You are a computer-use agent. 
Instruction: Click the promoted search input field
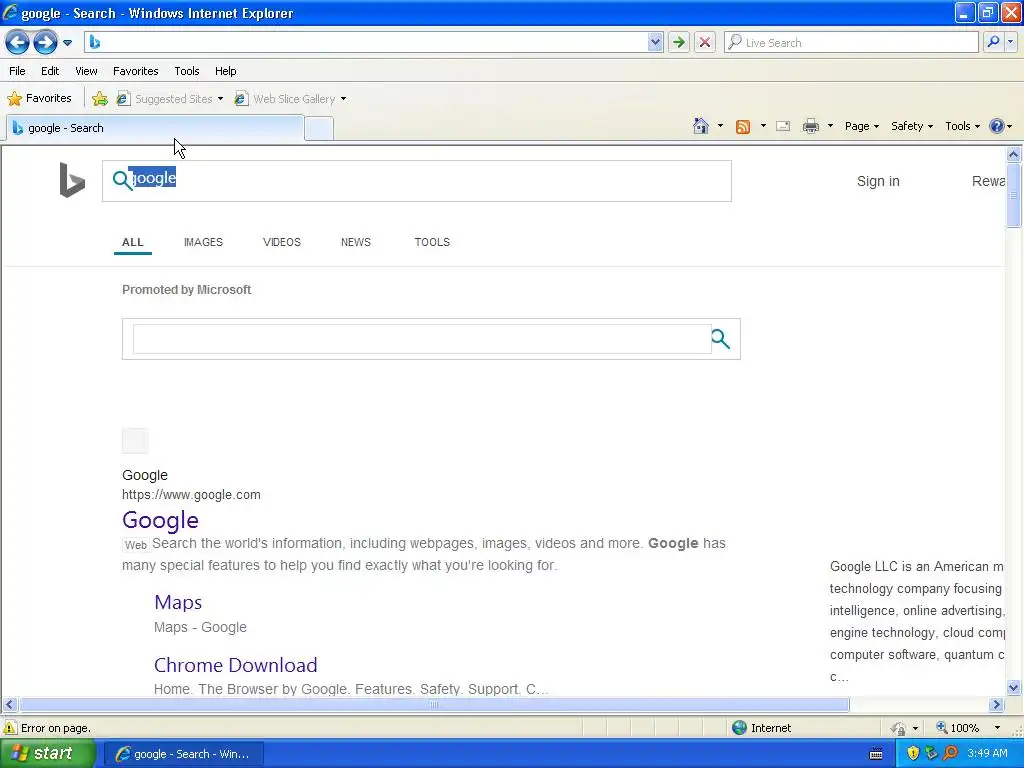(422, 339)
